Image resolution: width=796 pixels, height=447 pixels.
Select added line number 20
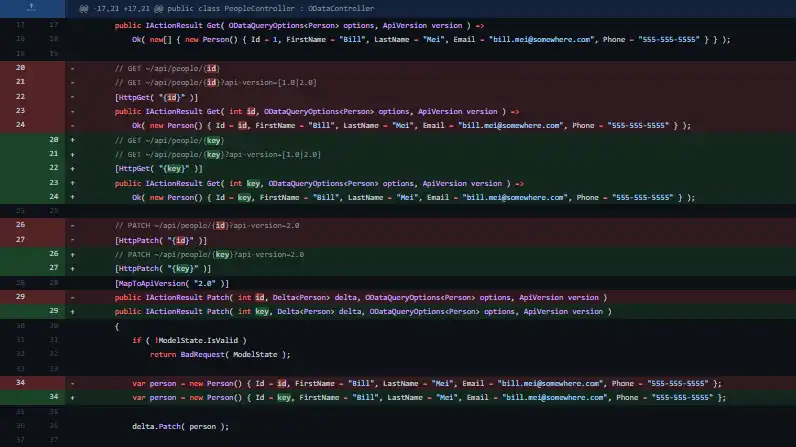[x=54, y=140]
